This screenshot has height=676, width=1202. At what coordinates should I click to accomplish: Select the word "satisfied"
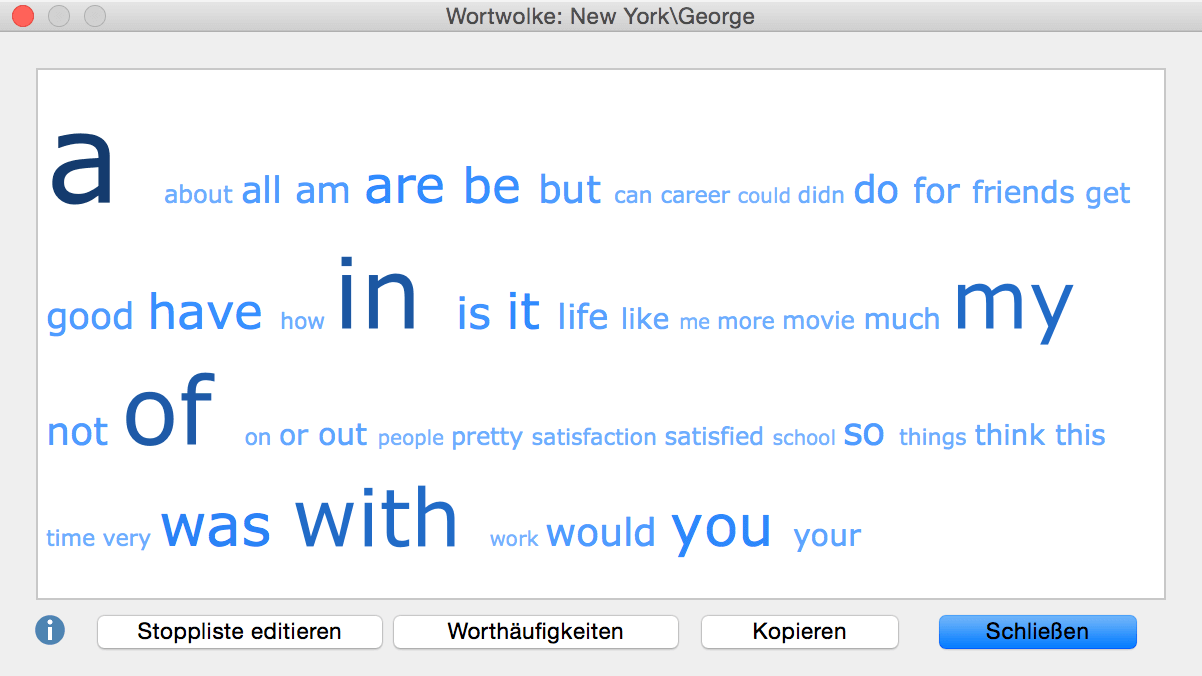pyautogui.click(x=714, y=436)
